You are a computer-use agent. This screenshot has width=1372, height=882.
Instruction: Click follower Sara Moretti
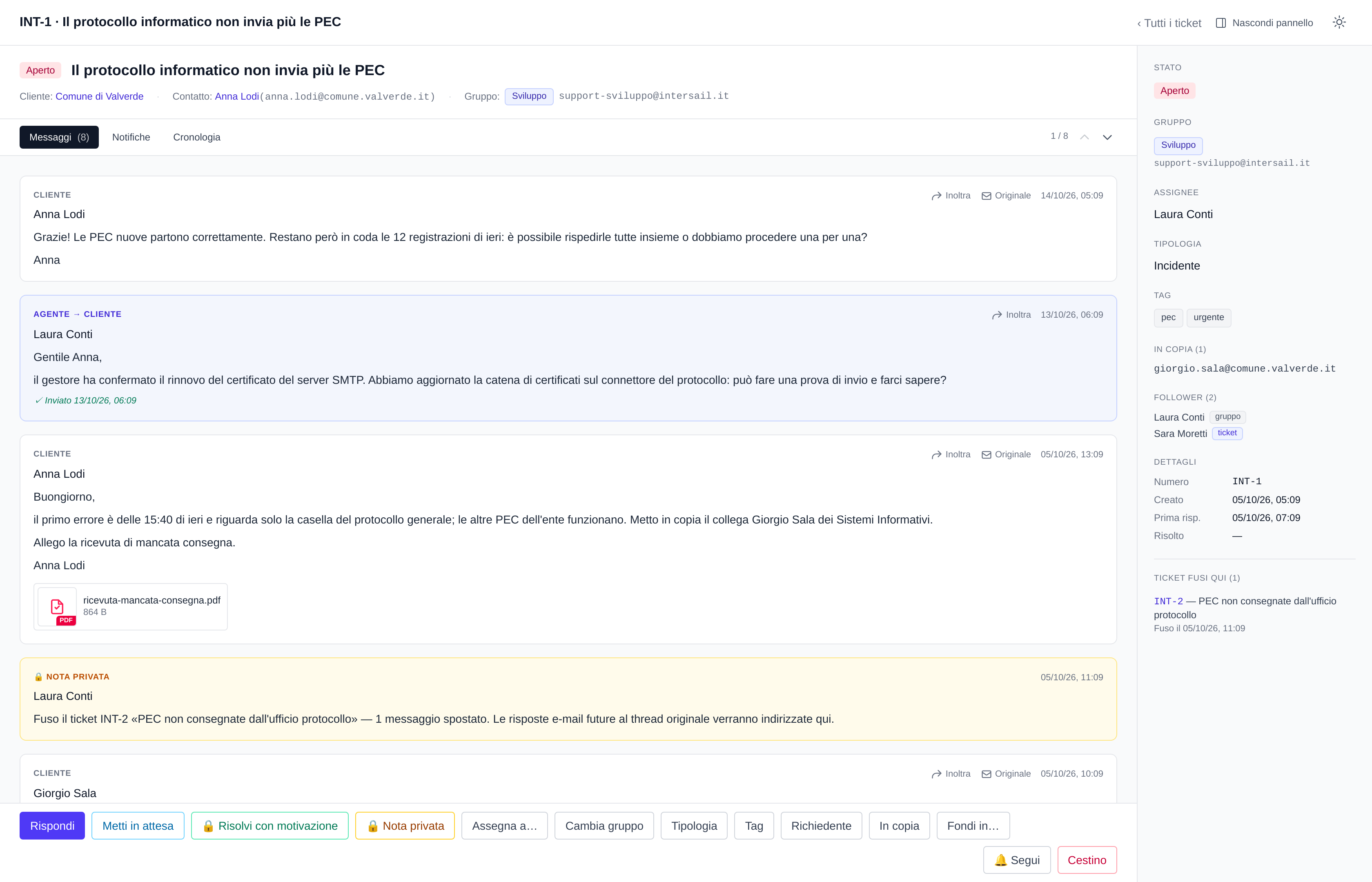[x=1180, y=434]
